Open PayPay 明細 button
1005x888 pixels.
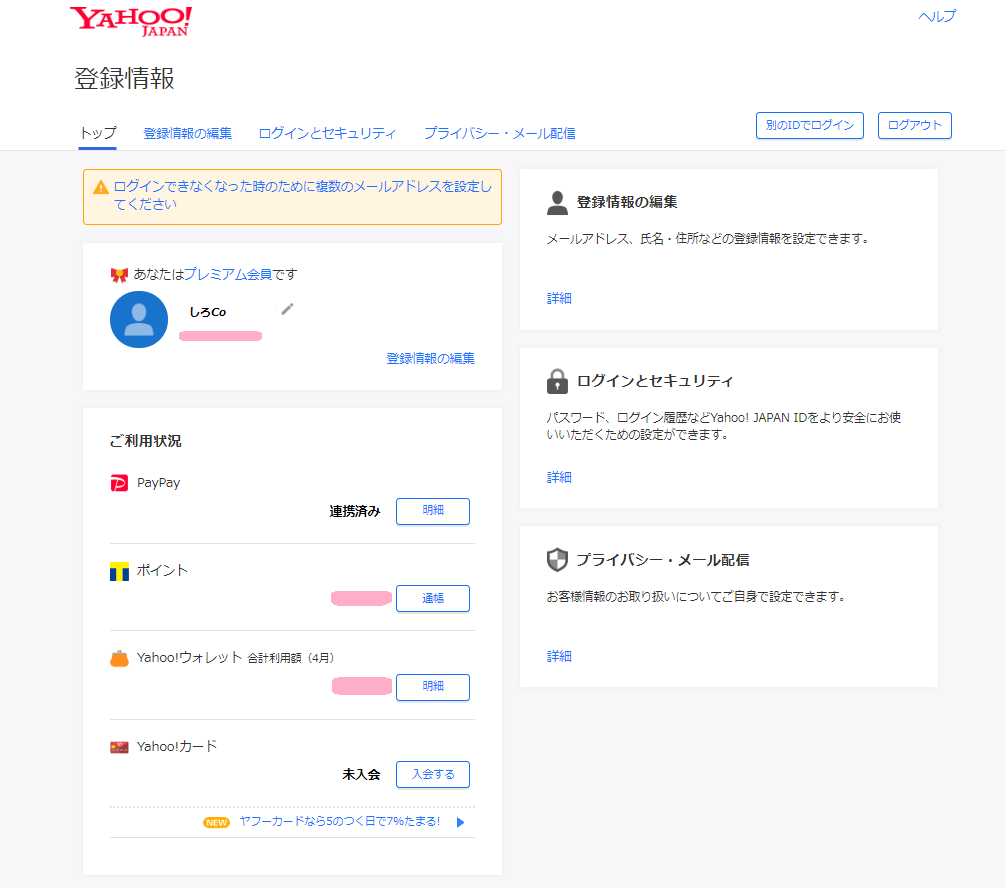432,511
